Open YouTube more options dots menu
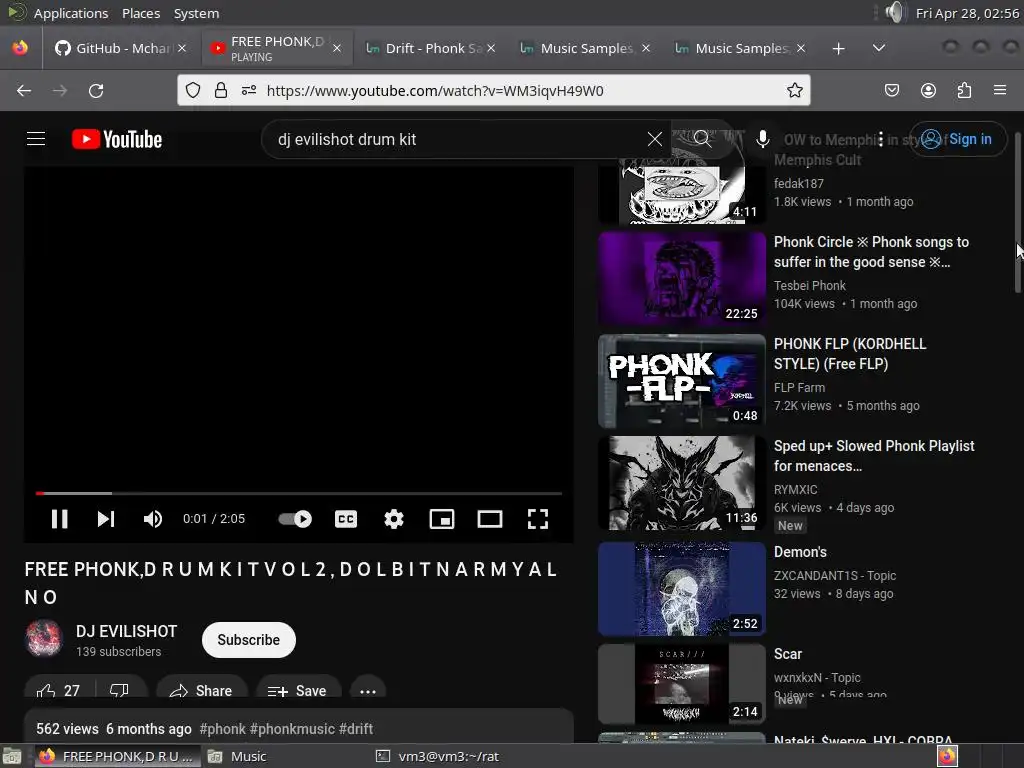1024x768 pixels. coord(881,139)
